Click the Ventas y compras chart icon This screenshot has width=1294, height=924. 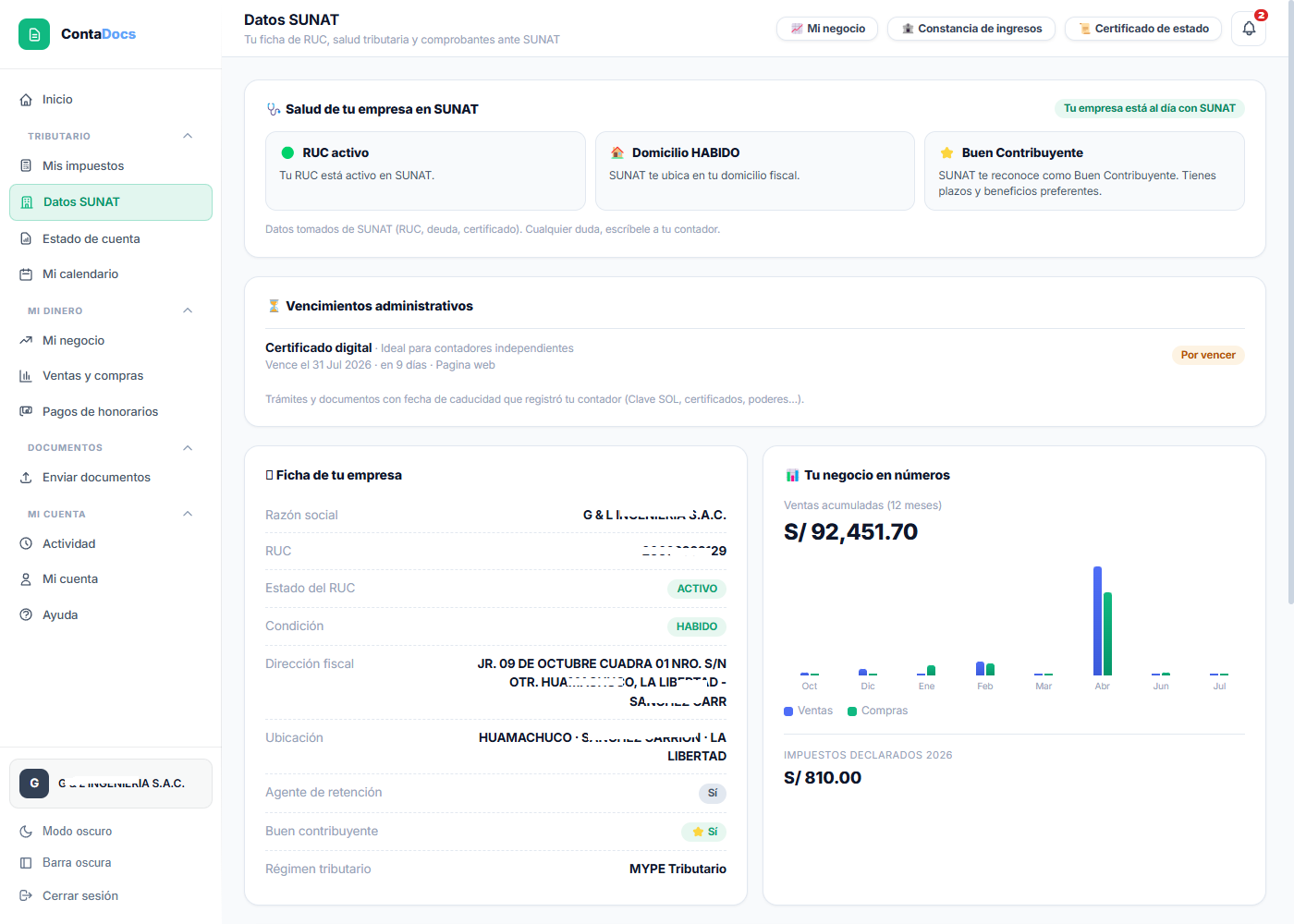pos(26,376)
